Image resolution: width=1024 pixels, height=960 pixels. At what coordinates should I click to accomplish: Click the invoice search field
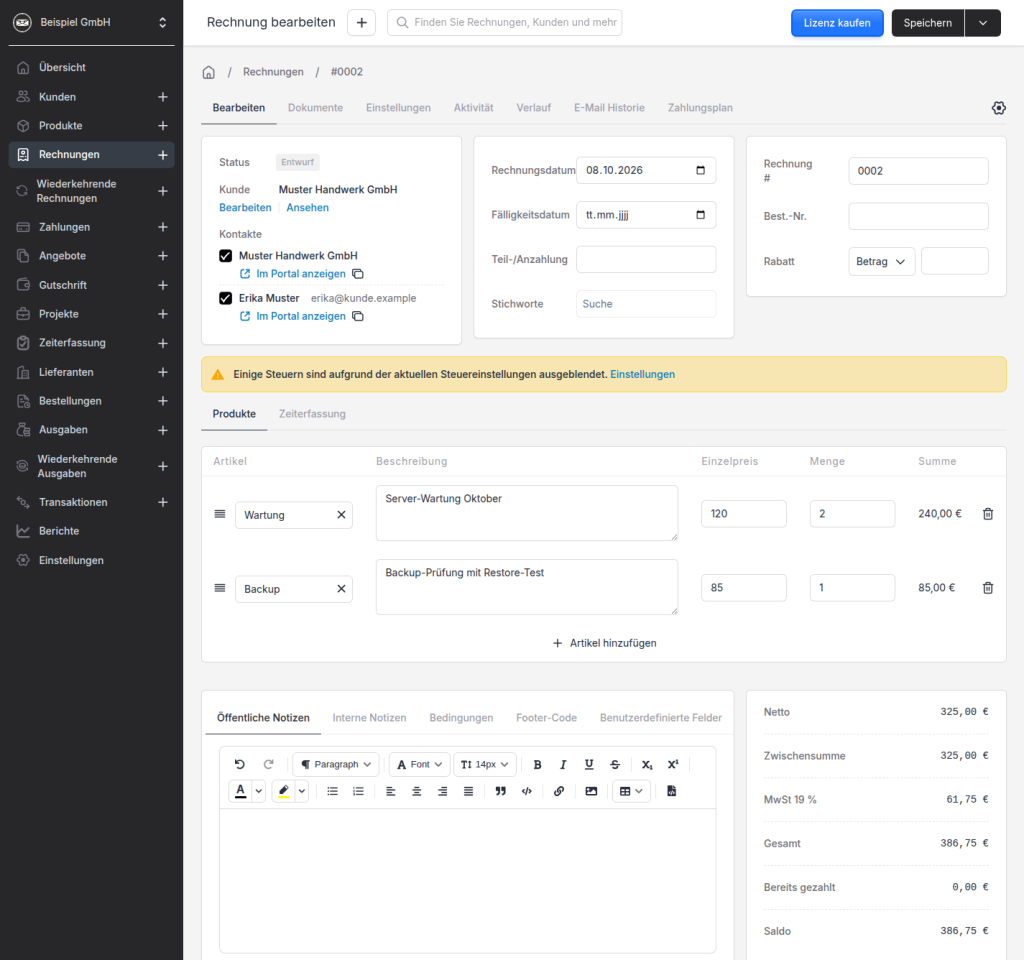point(504,22)
